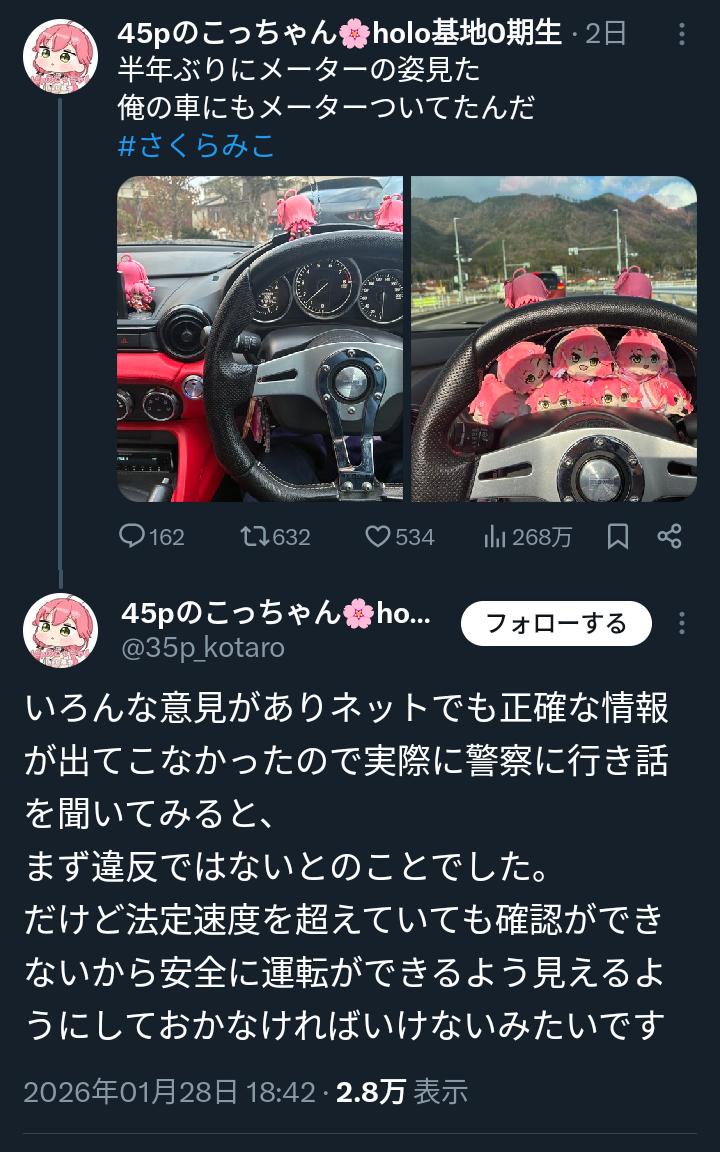Open the left photo showing gauge cluster
The width and height of the screenshot is (720, 1152).
tap(260, 339)
